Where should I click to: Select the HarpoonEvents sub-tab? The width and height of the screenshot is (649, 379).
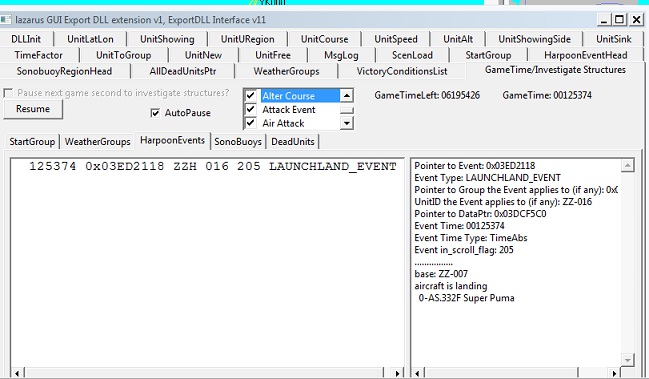tap(173, 140)
